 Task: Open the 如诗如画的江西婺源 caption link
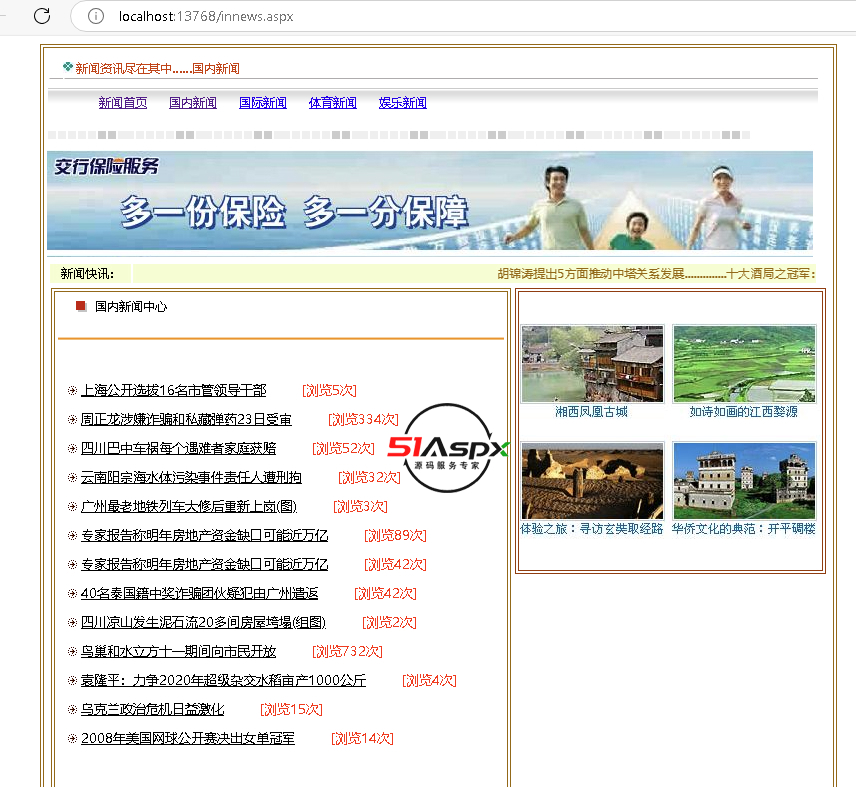pos(744,412)
